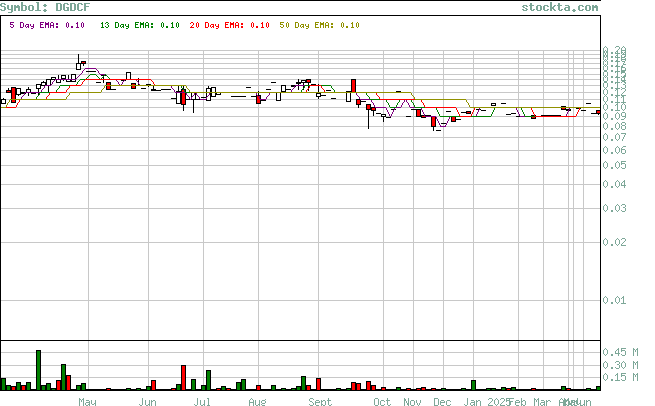The image size is (655, 406).
Task: Click the 0.08 price axis label
Action: pyautogui.click(x=614, y=126)
